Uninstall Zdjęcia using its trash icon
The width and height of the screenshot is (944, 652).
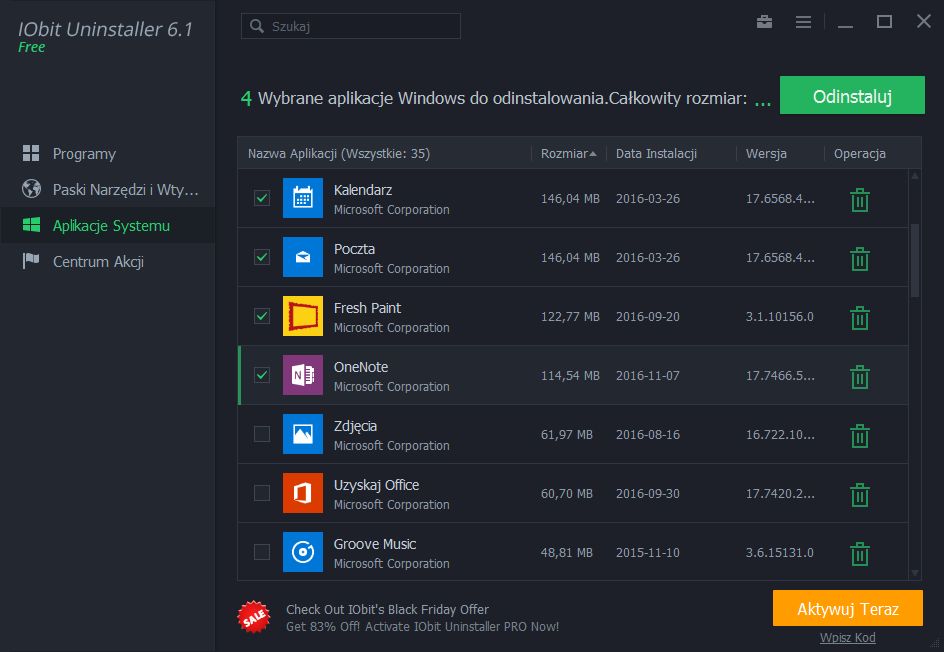(x=859, y=436)
